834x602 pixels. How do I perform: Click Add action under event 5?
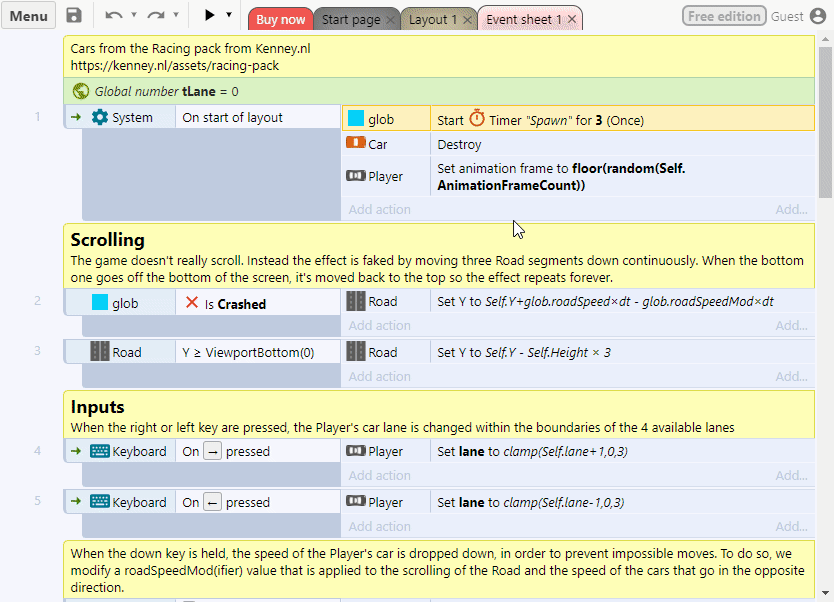pyautogui.click(x=379, y=526)
